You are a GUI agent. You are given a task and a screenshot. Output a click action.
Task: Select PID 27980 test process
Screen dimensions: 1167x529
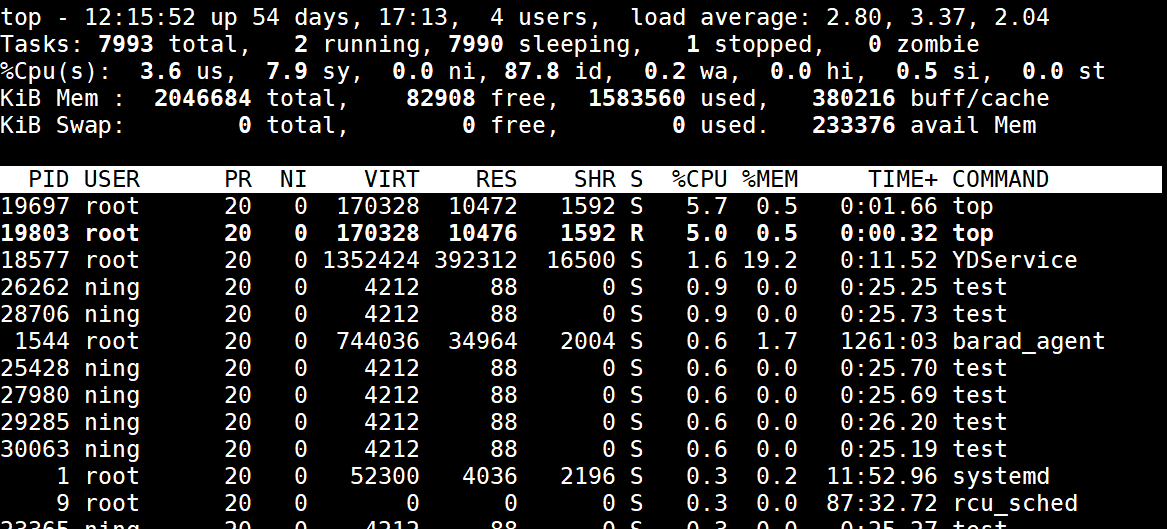(x=35, y=395)
